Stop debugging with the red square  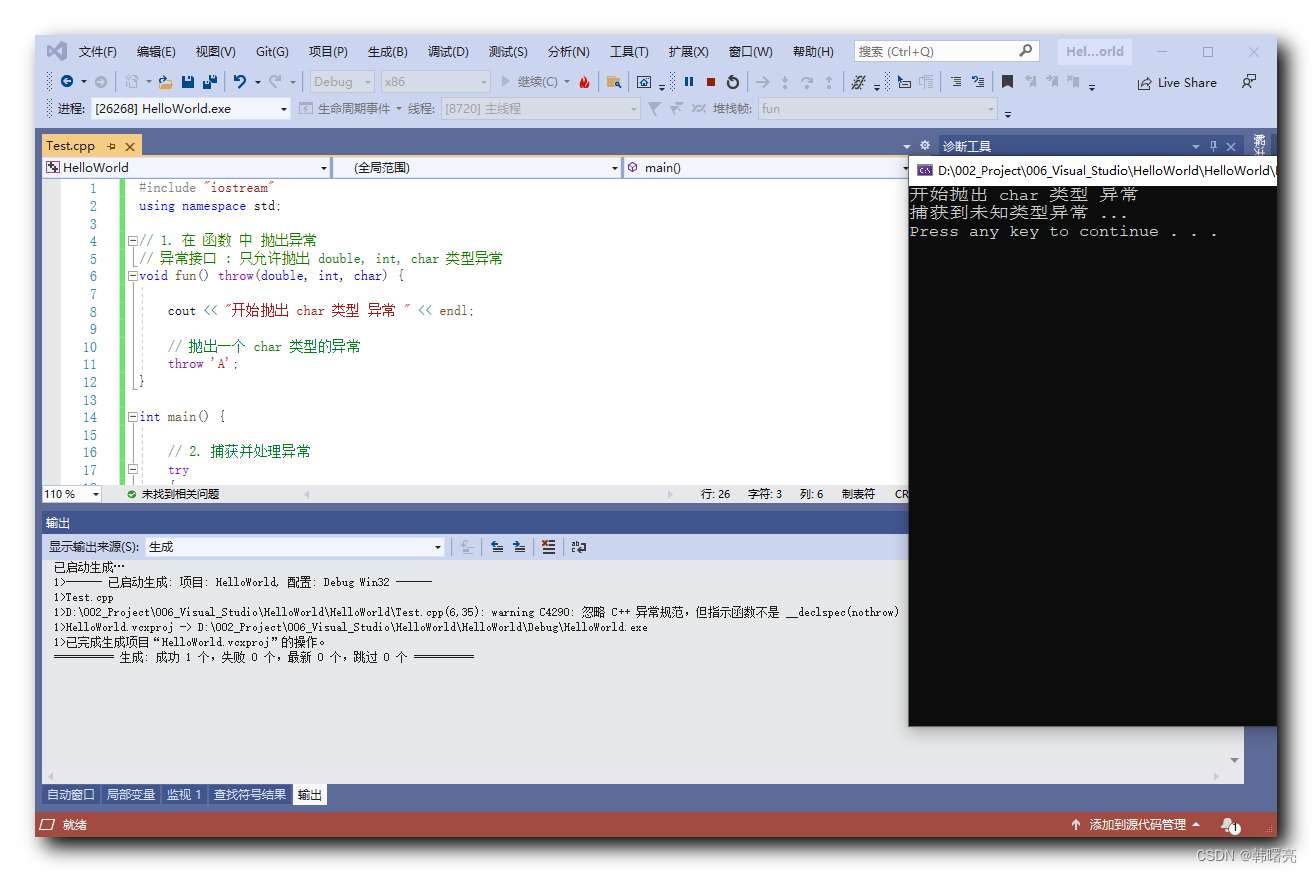[x=711, y=82]
